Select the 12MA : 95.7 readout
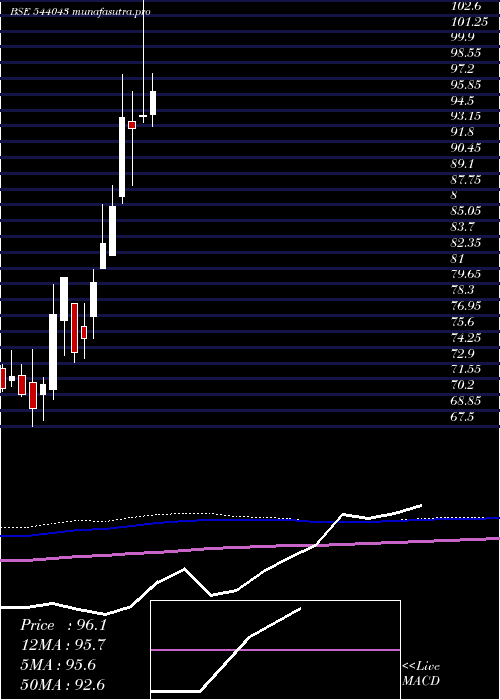The image size is (500, 700). point(63,645)
